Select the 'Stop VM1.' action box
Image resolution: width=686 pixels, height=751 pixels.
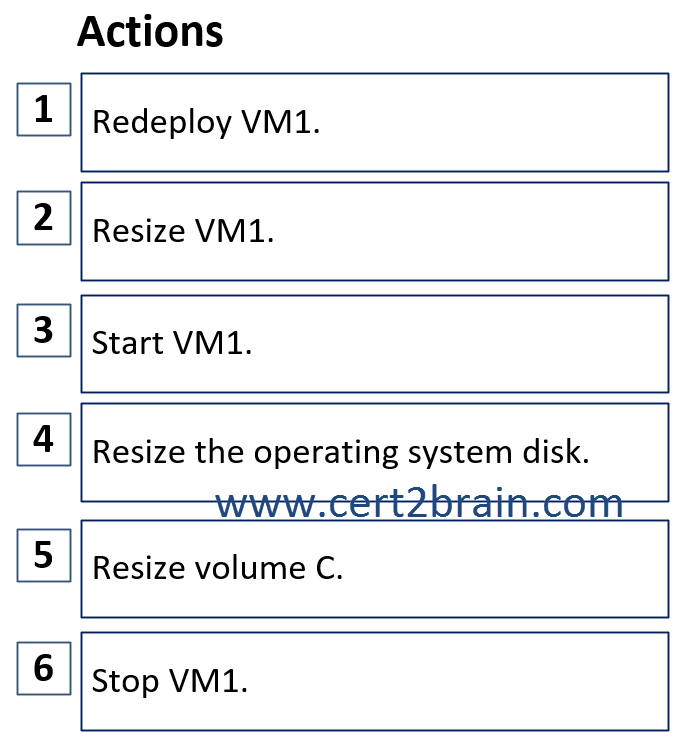click(375, 682)
